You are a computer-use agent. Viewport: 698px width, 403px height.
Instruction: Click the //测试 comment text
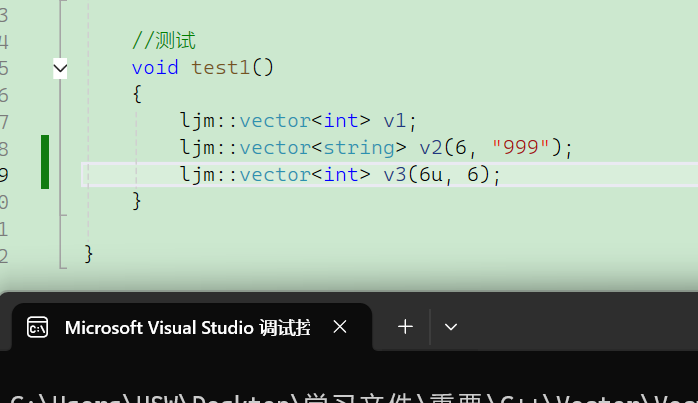pyautogui.click(x=164, y=41)
